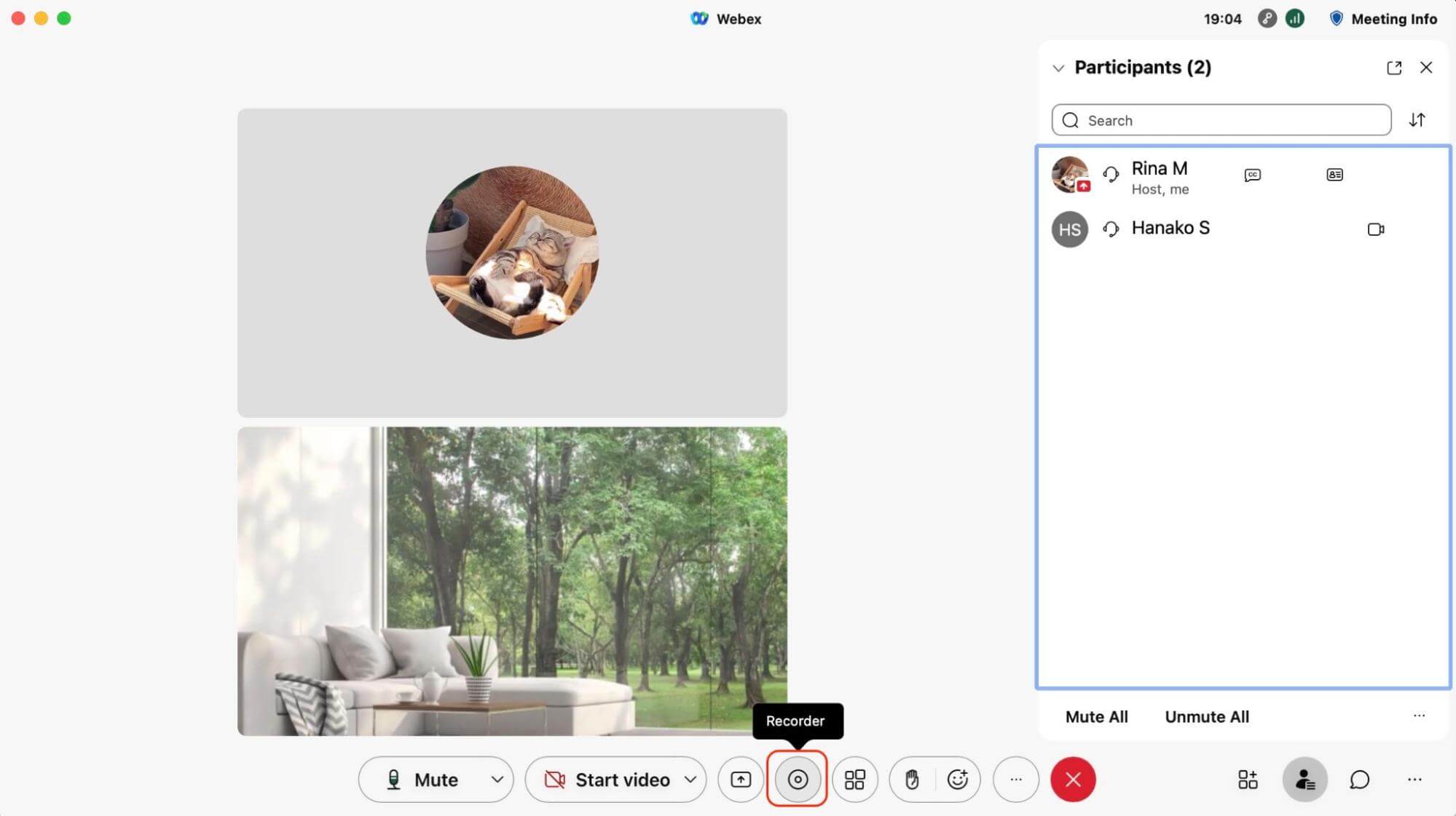Screen dimensions: 1456x816
Task: Click the Recorder button in the toolbar
Action: point(798,780)
